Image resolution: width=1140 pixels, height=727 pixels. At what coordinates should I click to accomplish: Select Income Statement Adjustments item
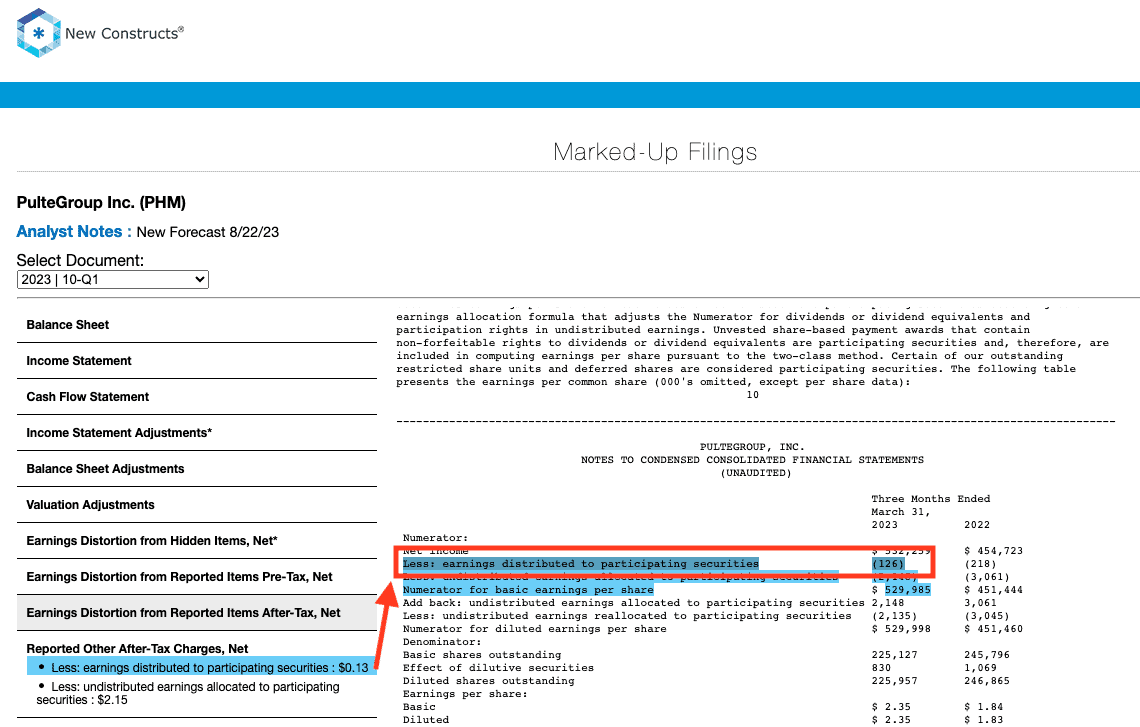click(x=196, y=433)
